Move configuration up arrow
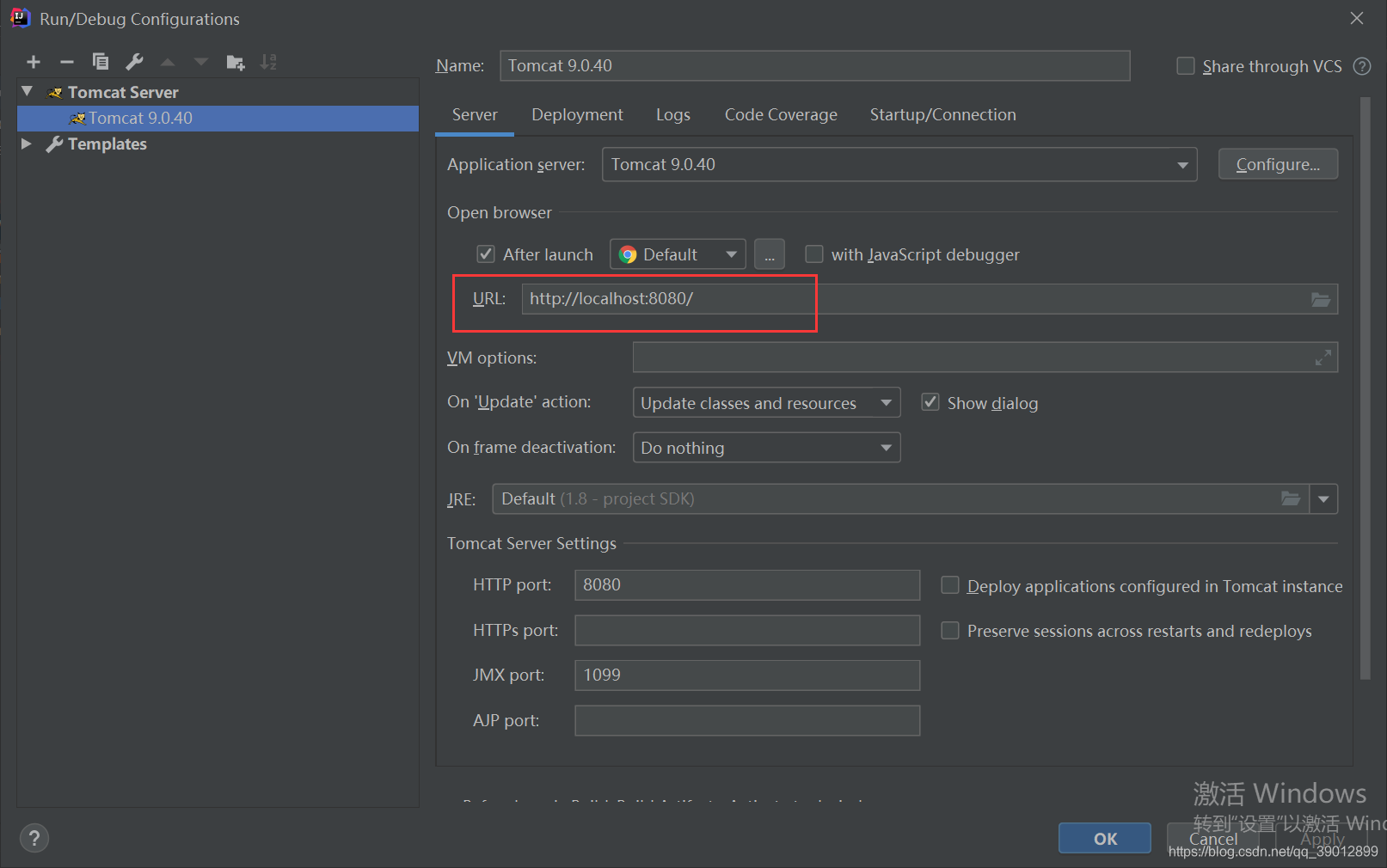Image resolution: width=1387 pixels, height=868 pixels. coord(168,62)
